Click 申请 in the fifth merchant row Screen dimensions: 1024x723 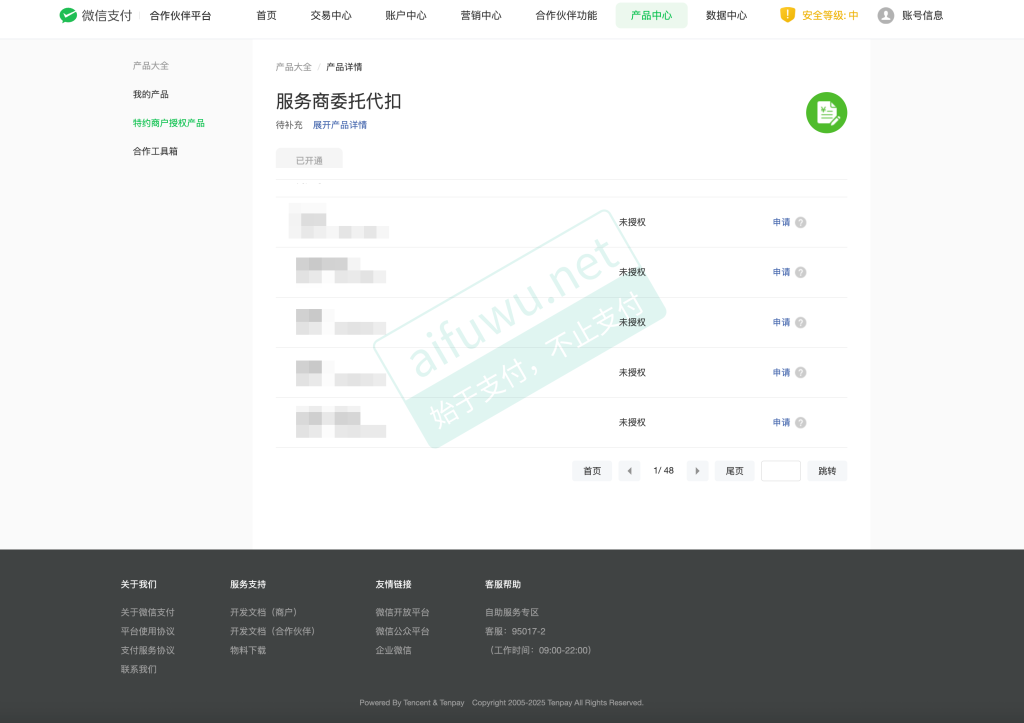(781, 423)
